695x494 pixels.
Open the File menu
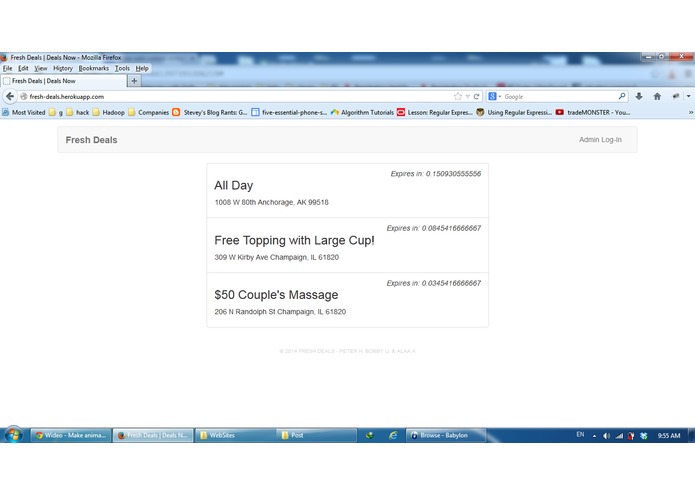[x=8, y=68]
